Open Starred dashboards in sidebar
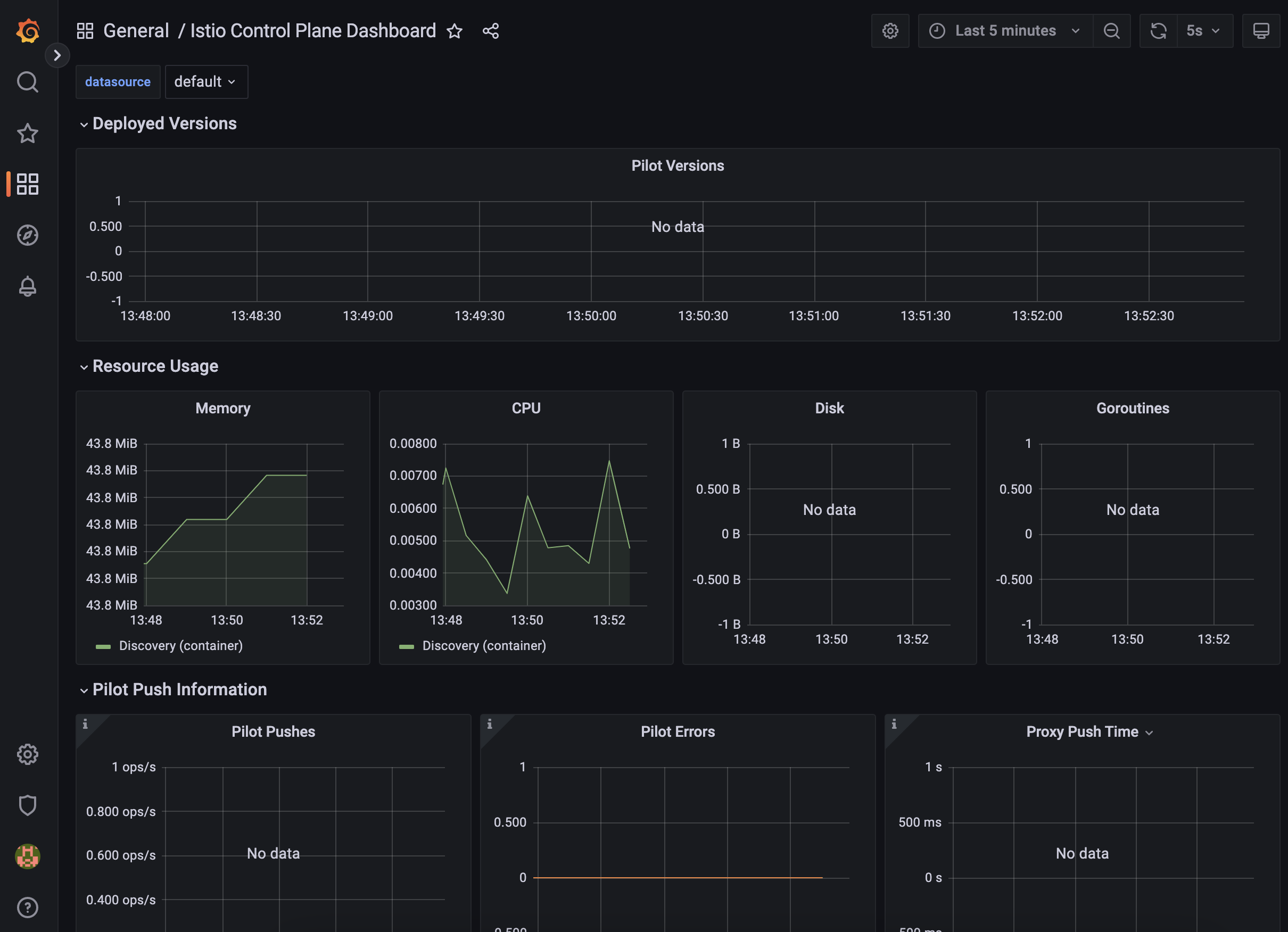The width and height of the screenshot is (1288, 932). 27,134
